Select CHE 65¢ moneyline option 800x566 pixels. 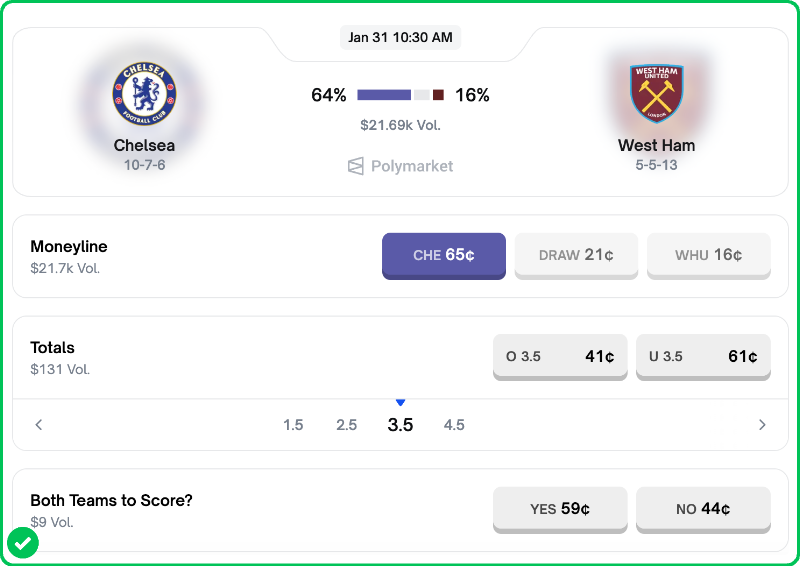pos(444,255)
